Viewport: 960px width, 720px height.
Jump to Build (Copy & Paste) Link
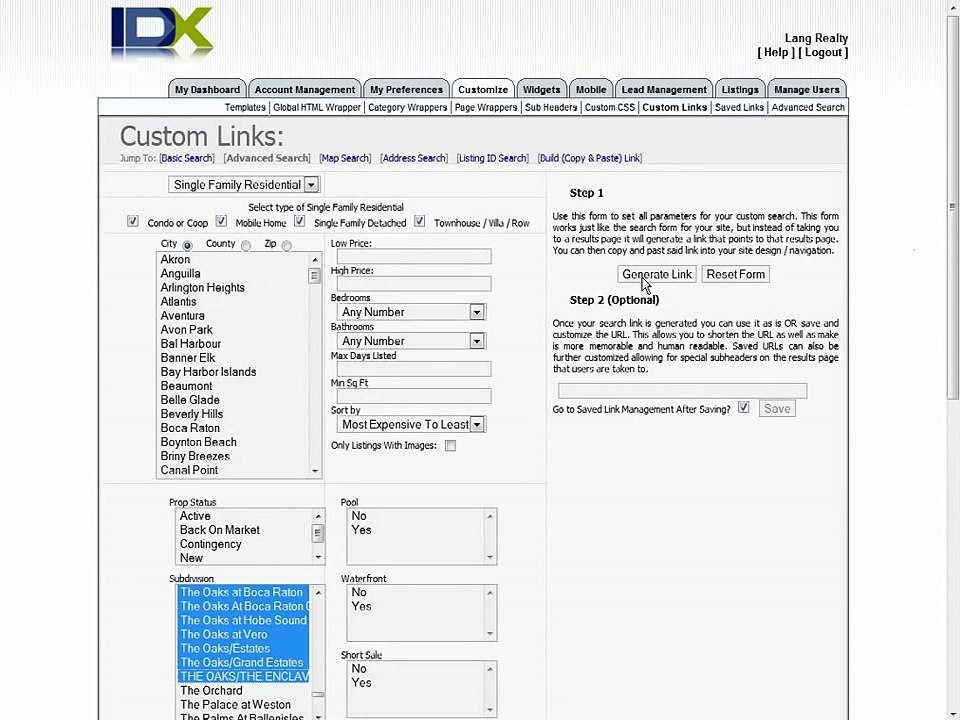pyautogui.click(x=590, y=158)
